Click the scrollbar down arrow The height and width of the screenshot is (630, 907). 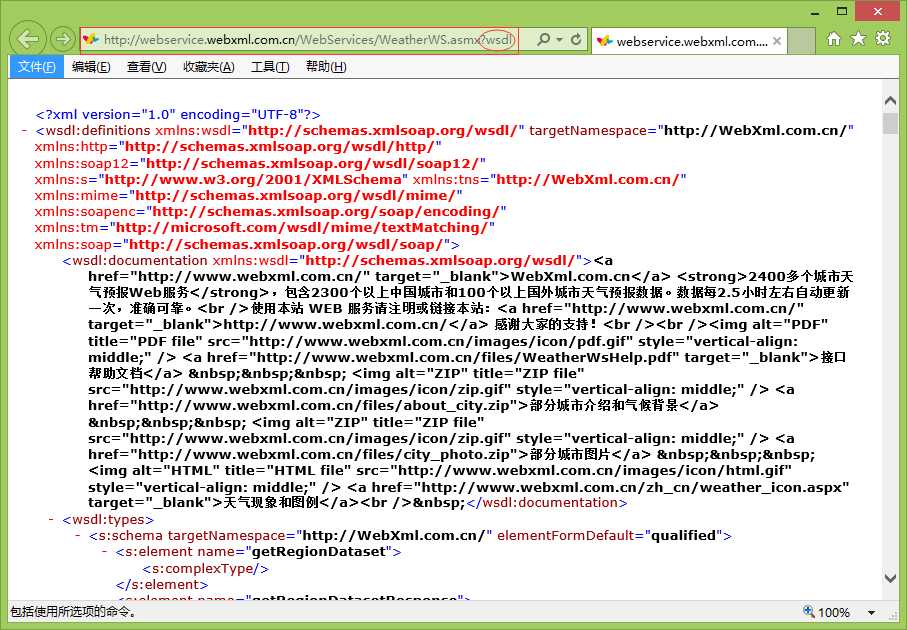point(891,577)
